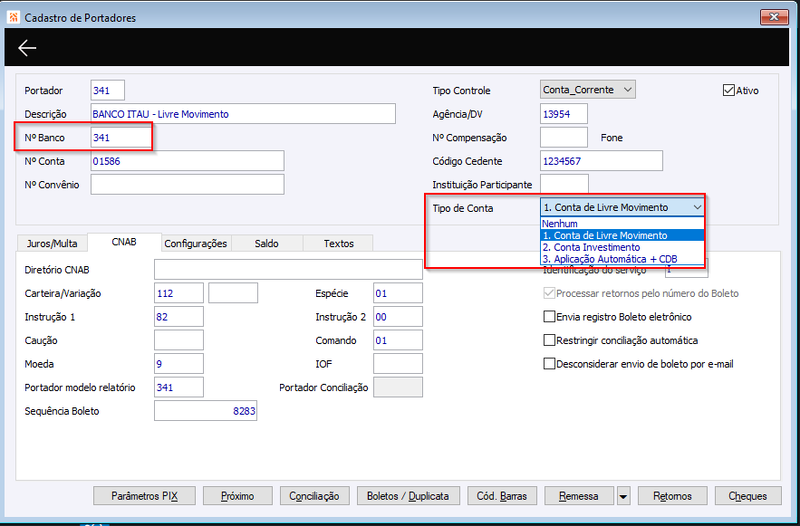The image size is (800, 526).
Task: Check Restringir conciliação automática
Action: 549,340
